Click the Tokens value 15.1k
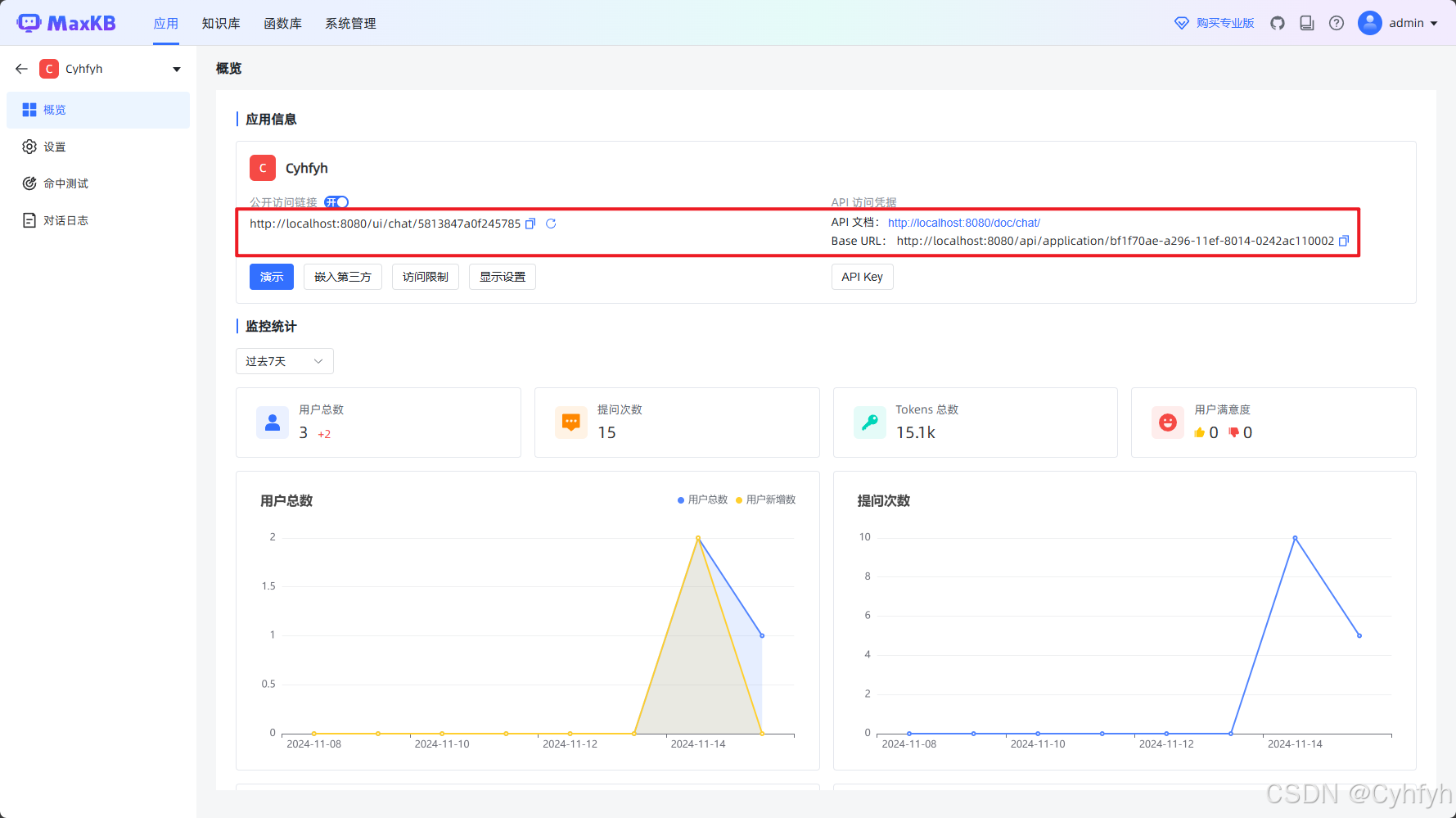 point(916,432)
